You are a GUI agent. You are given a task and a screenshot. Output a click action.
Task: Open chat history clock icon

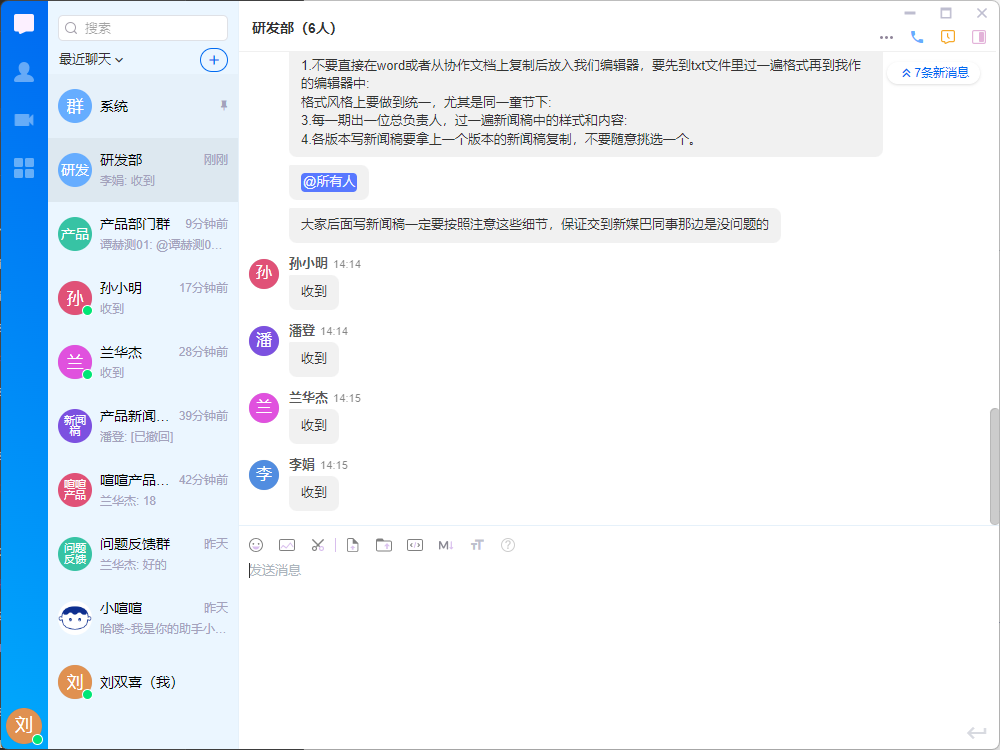tap(948, 37)
